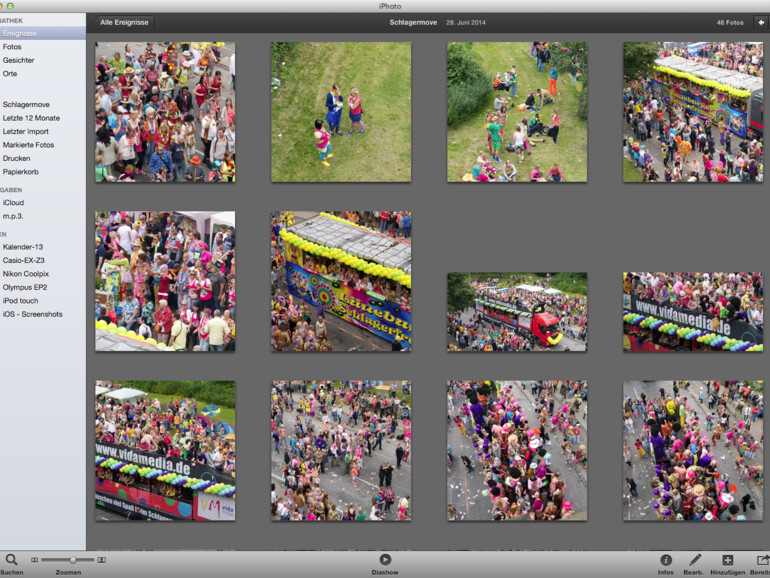Adjust the Zoomen slider knob
The width and height of the screenshot is (770, 578).
pos(73,560)
